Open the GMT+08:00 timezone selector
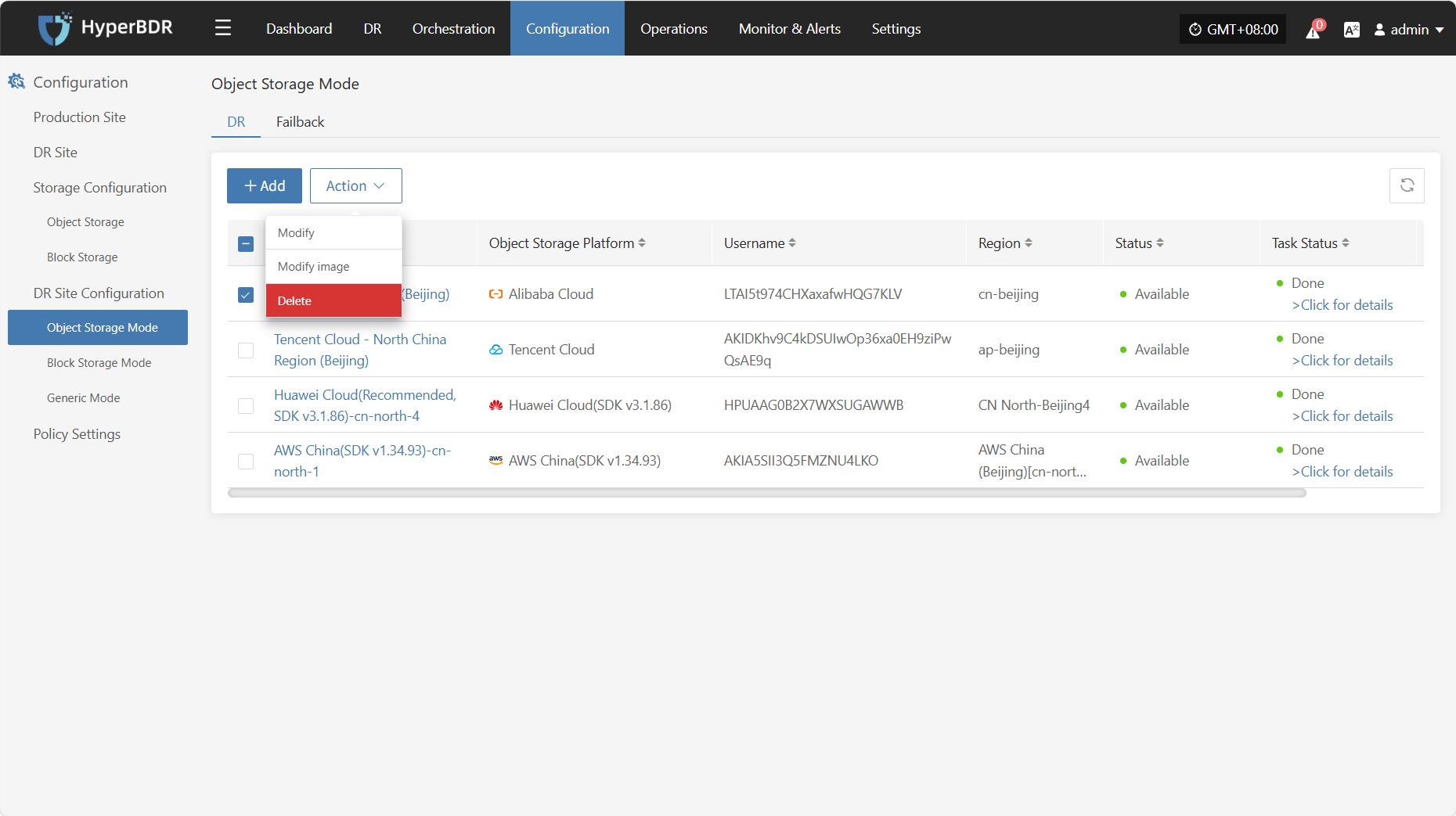The width and height of the screenshot is (1456, 816). tap(1233, 30)
